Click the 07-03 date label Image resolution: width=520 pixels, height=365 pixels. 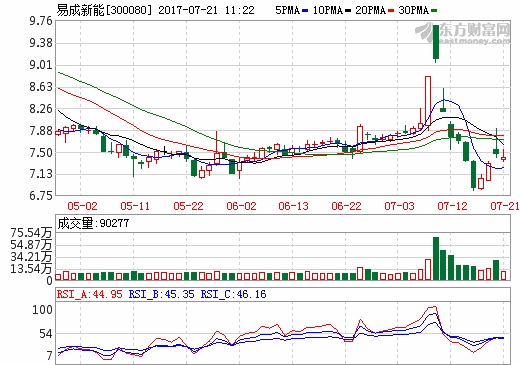399,206
